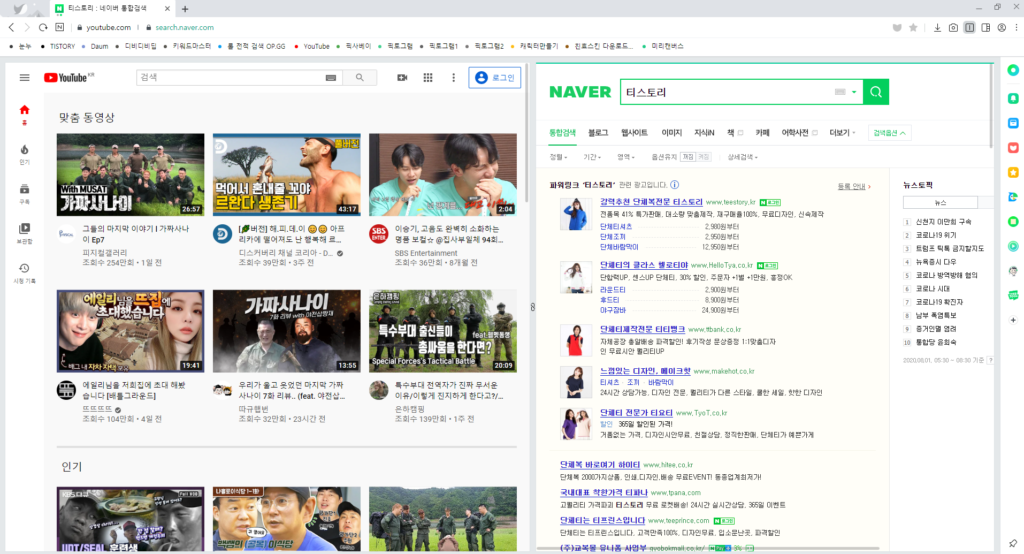1024x554 pixels.
Task: Open YouTube on-screen keyboard icon
Action: tap(331, 77)
